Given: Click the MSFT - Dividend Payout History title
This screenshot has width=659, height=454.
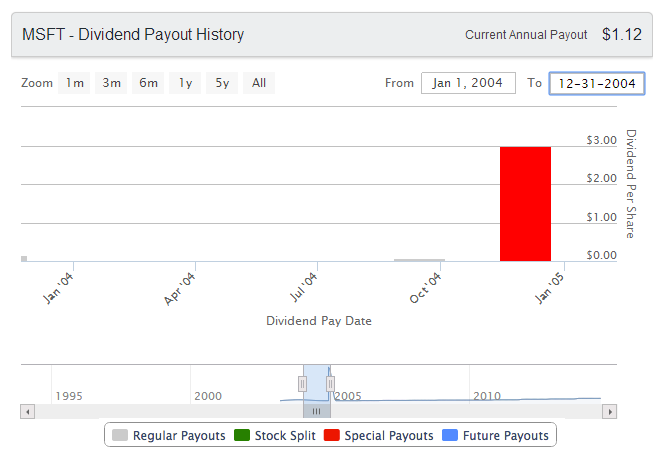Looking at the screenshot, I should point(133,34).
